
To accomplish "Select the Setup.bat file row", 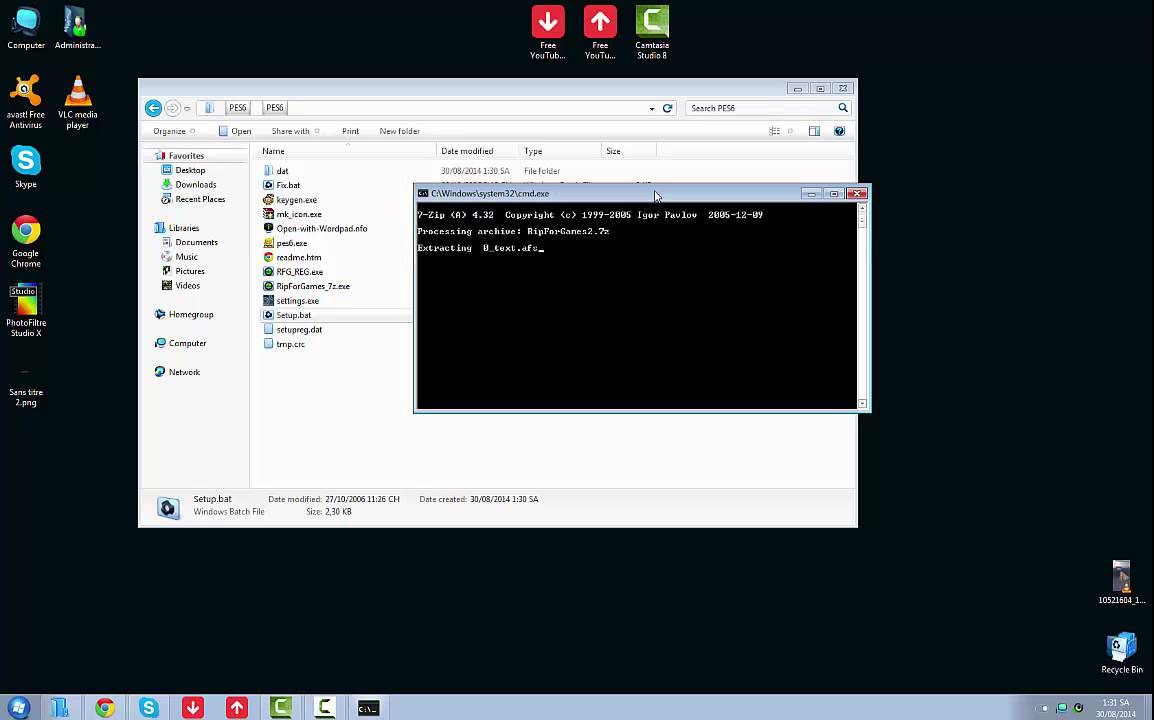I will pyautogui.click(x=336, y=315).
